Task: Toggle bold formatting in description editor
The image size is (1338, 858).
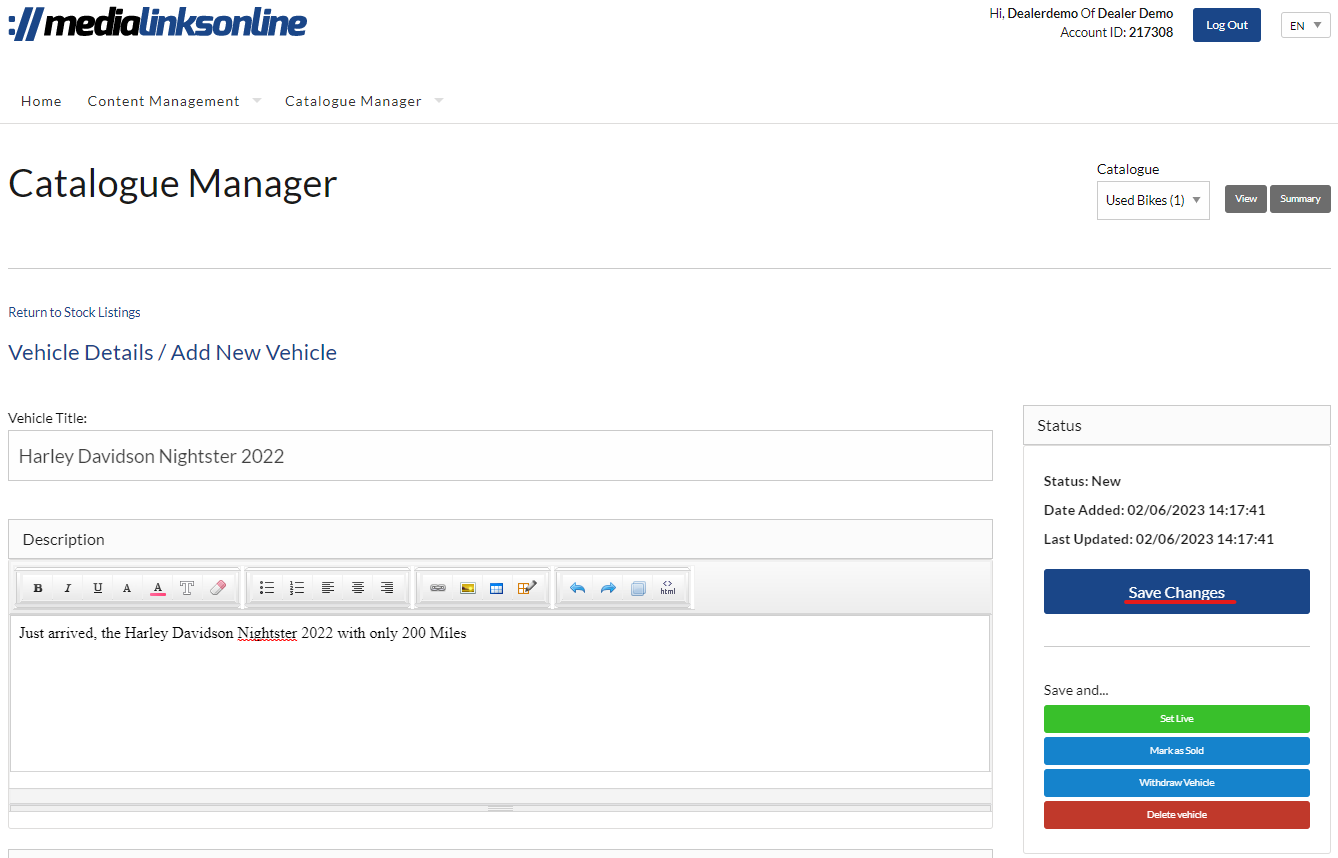Action: pos(38,588)
